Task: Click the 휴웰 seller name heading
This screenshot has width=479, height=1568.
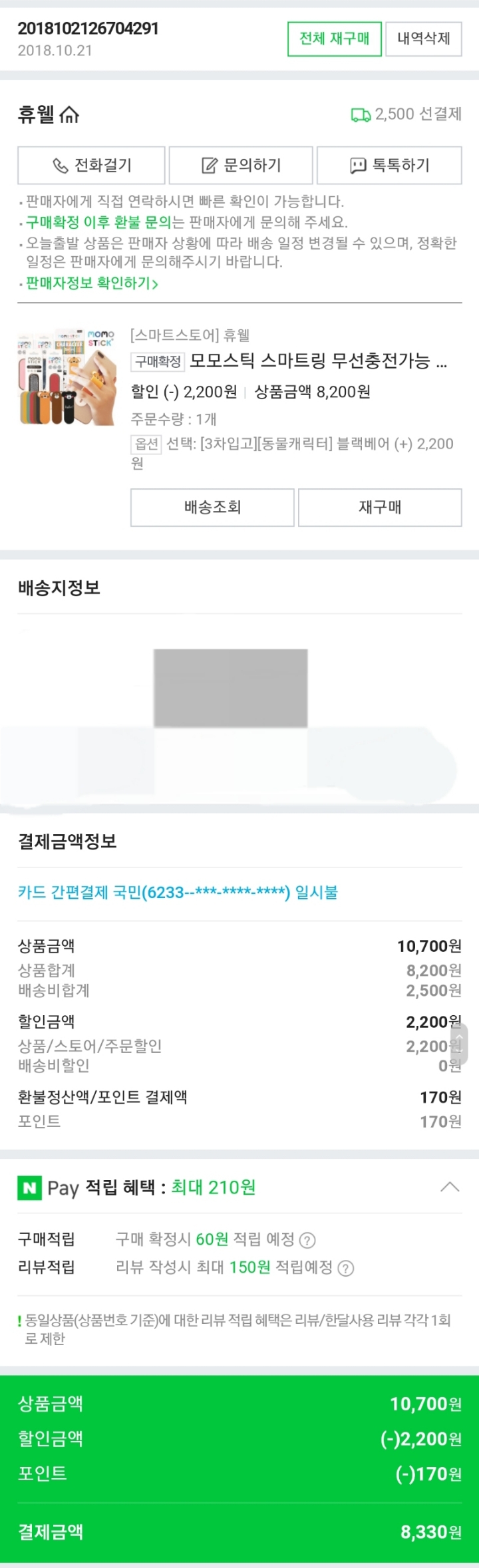Action: click(36, 115)
